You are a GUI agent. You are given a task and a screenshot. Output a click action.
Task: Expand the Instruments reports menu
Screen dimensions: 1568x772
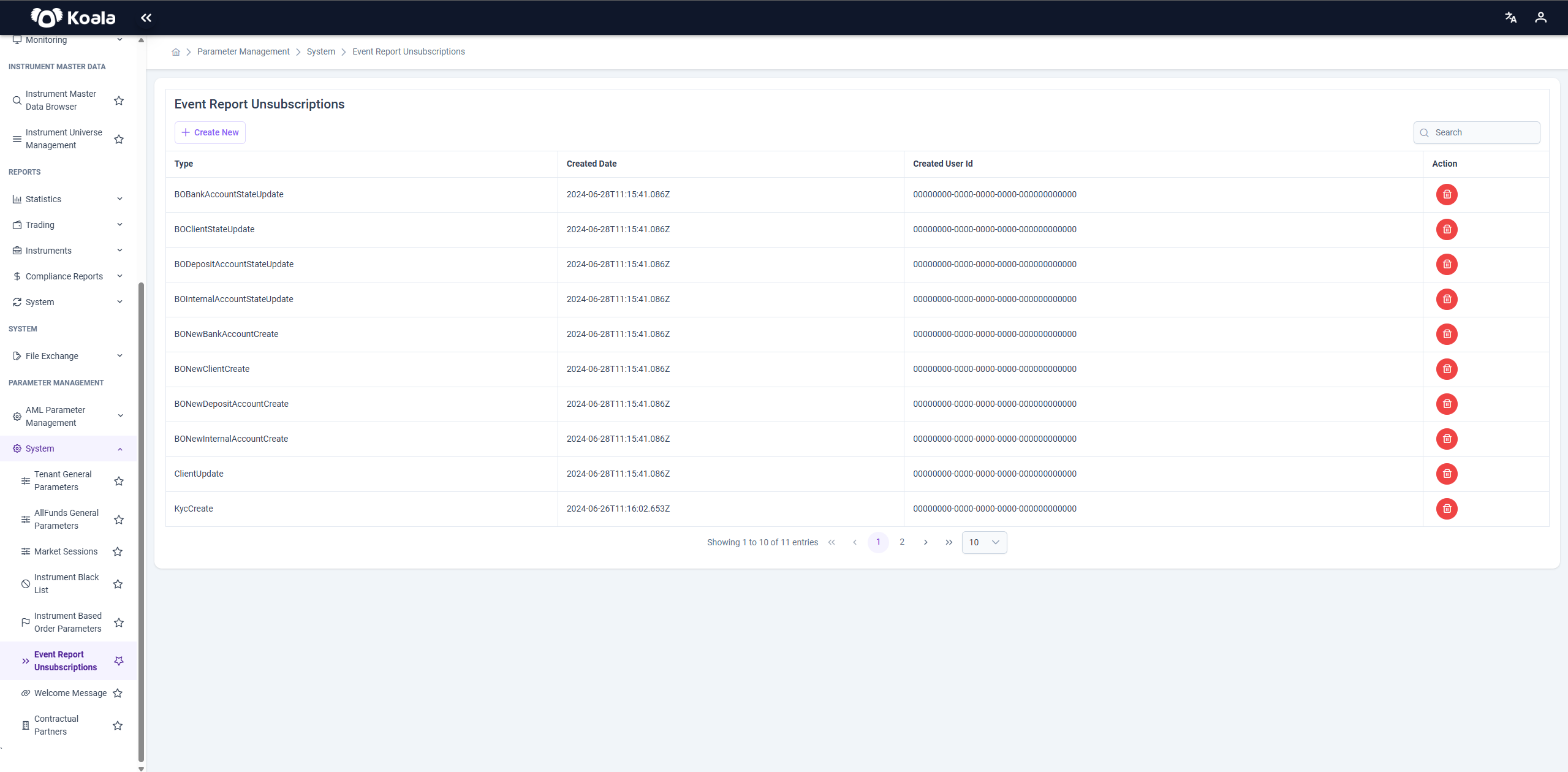[68, 251]
